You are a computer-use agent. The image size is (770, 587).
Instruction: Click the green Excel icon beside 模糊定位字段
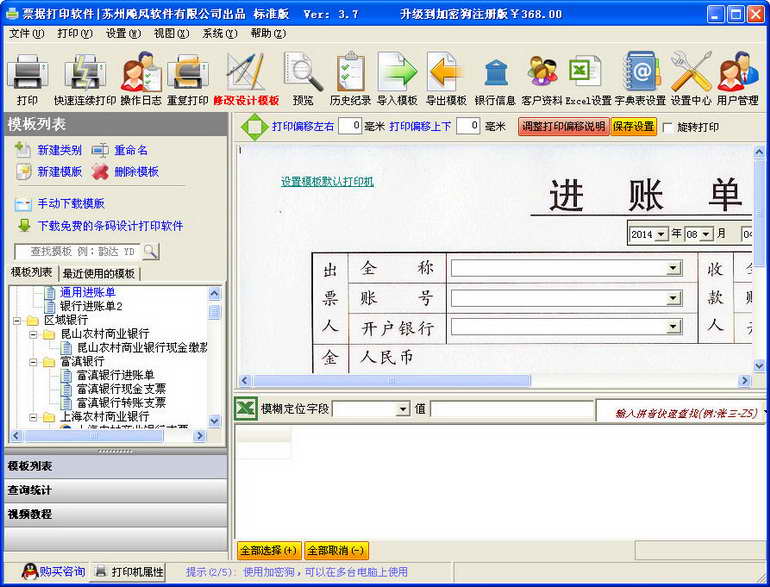pyautogui.click(x=246, y=409)
